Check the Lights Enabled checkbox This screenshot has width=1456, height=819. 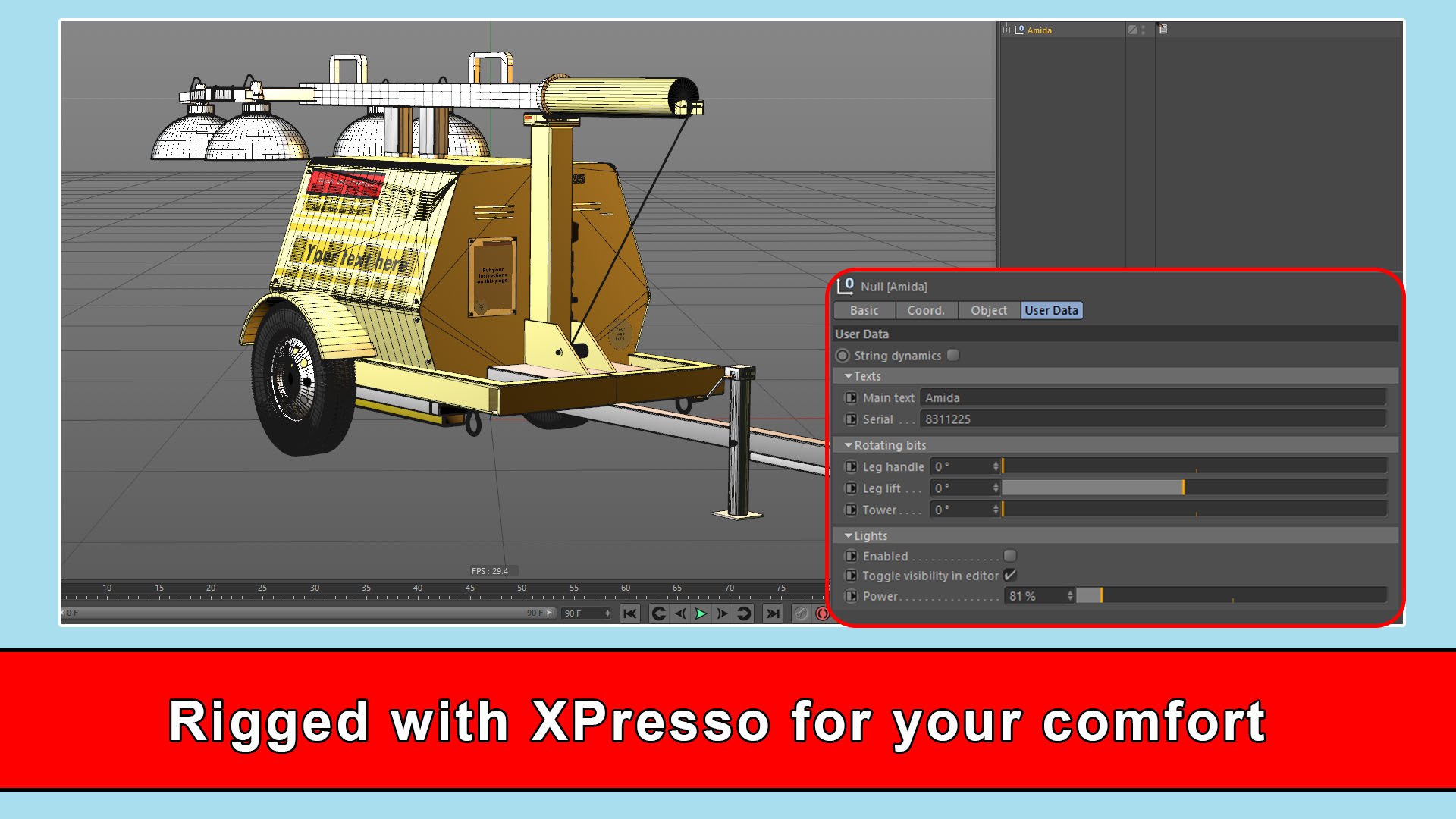1009,556
